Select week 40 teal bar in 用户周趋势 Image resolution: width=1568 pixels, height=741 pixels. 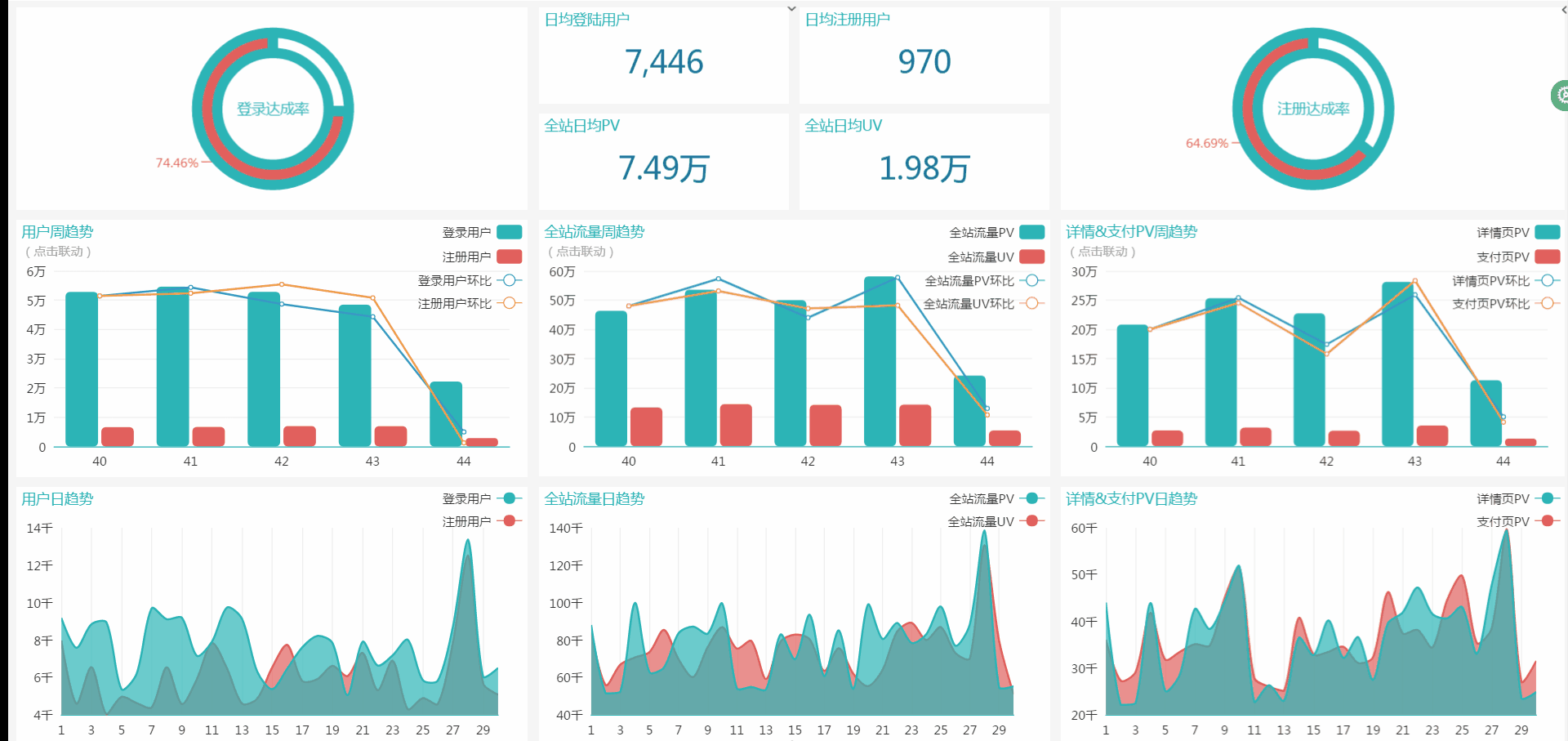82,369
